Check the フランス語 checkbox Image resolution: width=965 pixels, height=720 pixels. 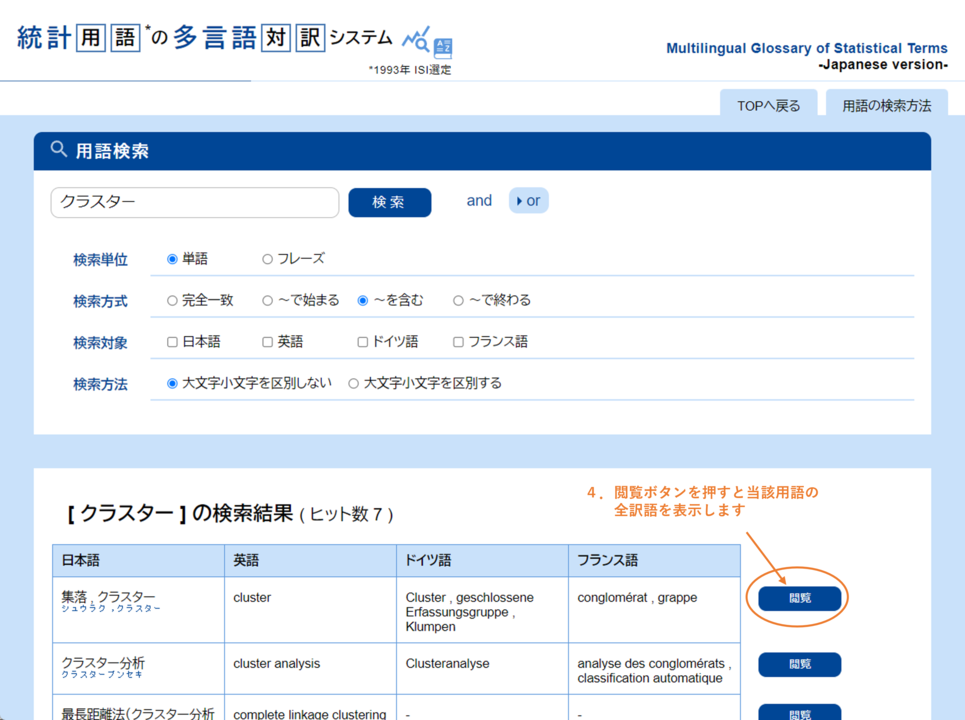tap(458, 342)
